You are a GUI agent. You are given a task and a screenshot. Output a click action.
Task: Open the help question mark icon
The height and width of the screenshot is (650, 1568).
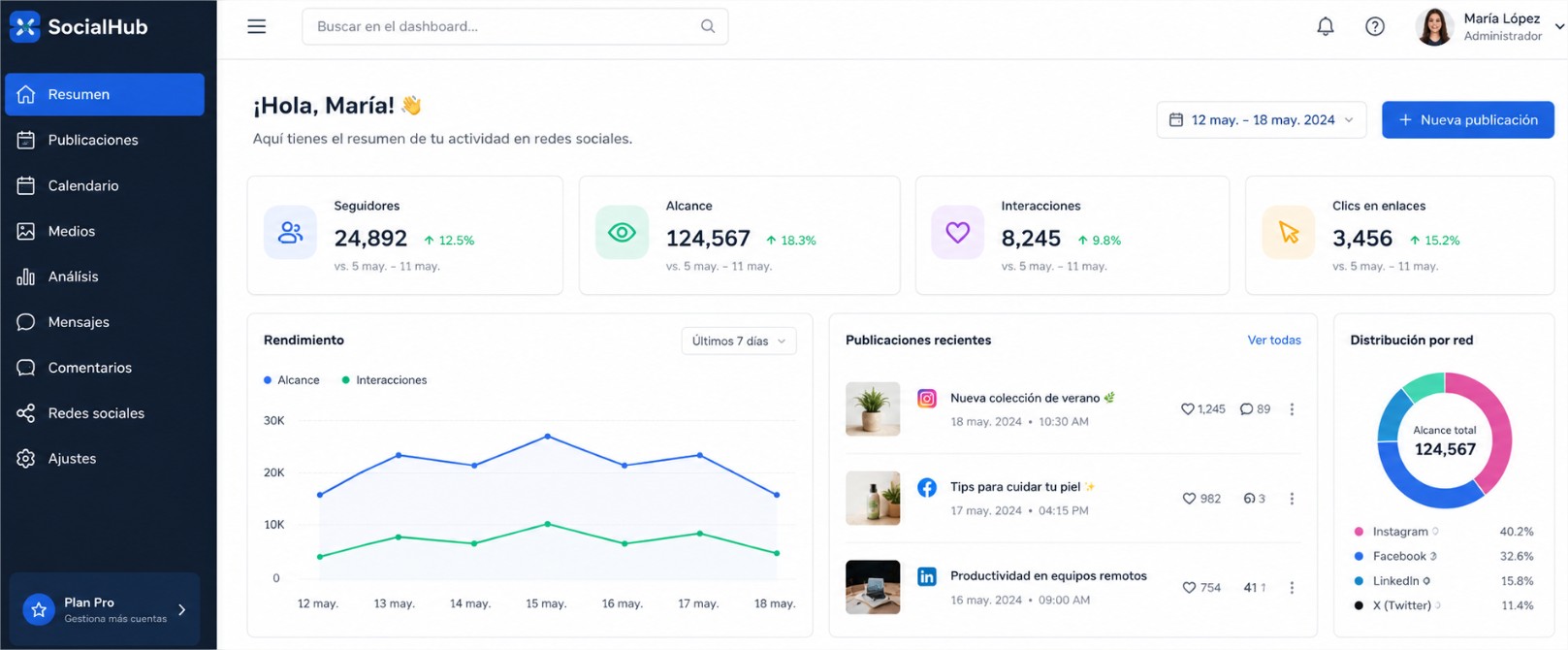coord(1375,26)
